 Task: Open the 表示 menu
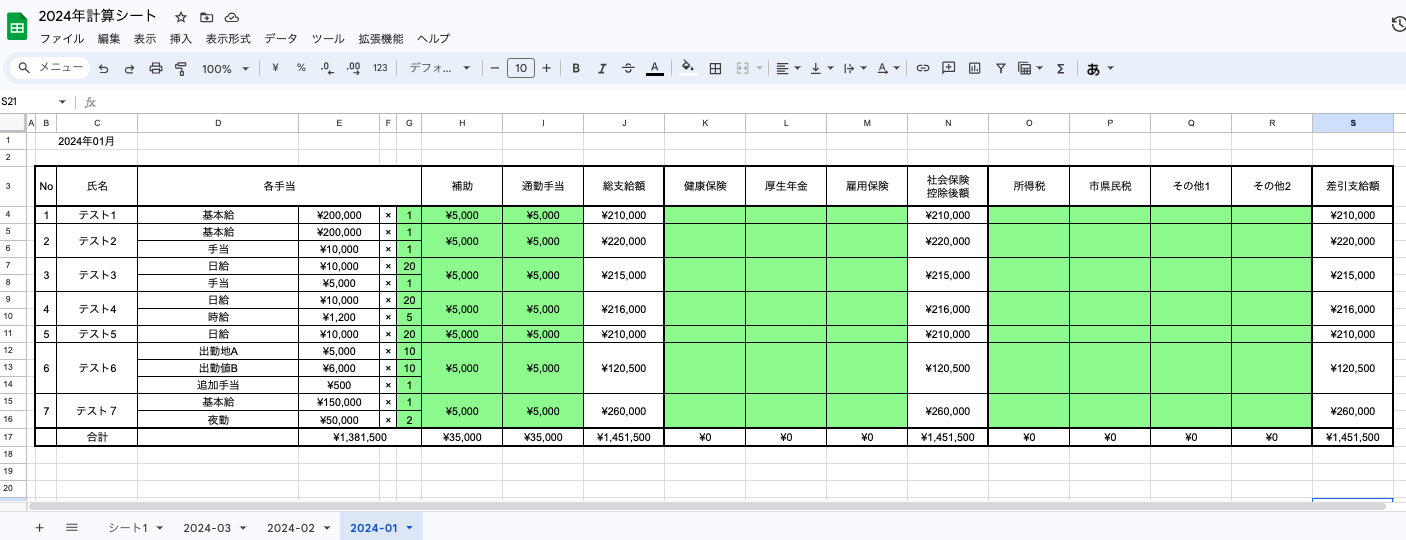[x=145, y=39]
